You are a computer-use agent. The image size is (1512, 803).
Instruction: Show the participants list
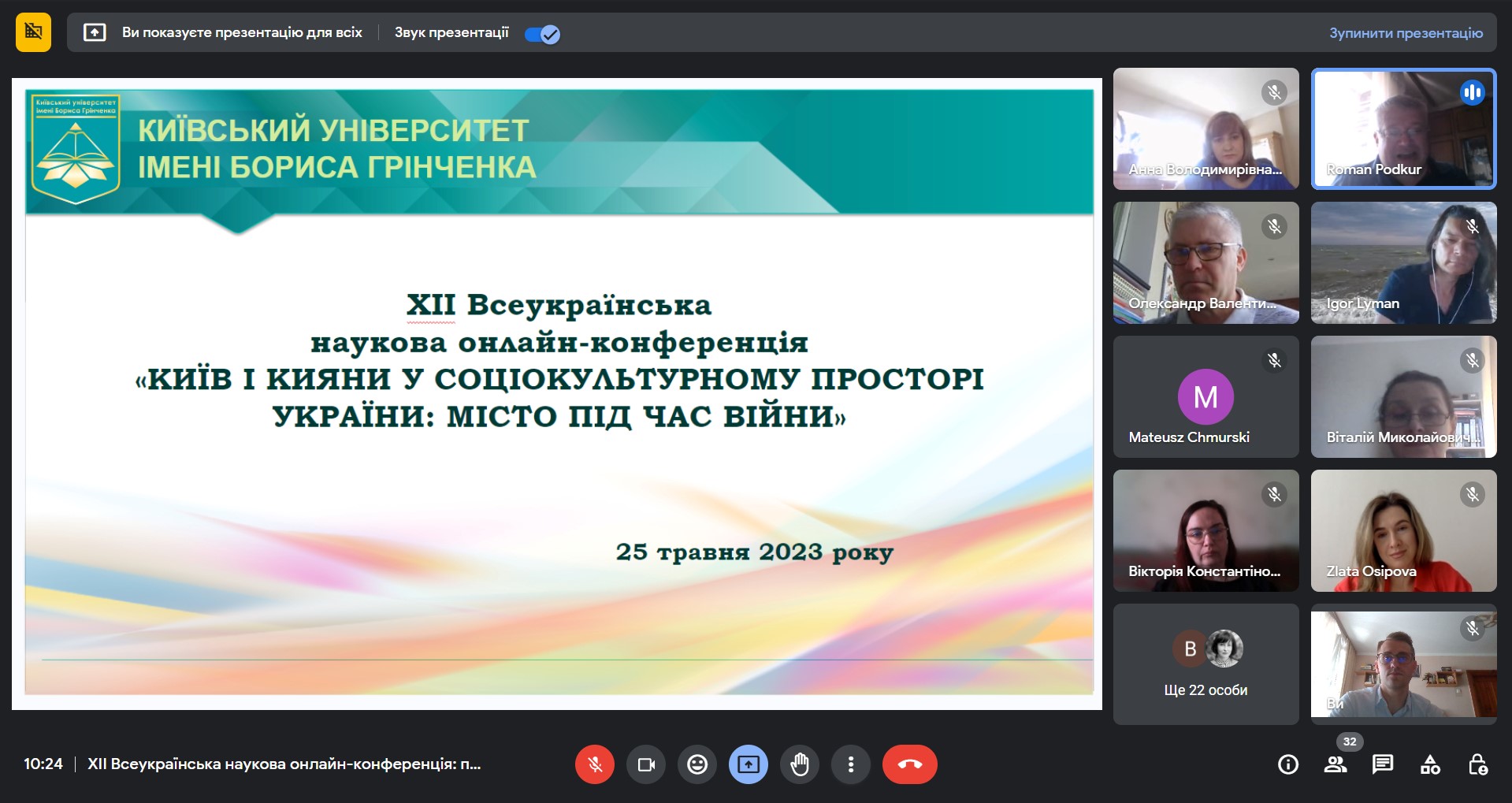click(x=1336, y=764)
